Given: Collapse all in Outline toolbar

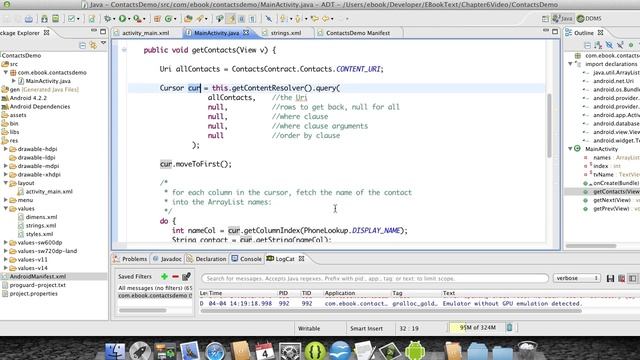Looking at the screenshot, I should click(587, 45).
